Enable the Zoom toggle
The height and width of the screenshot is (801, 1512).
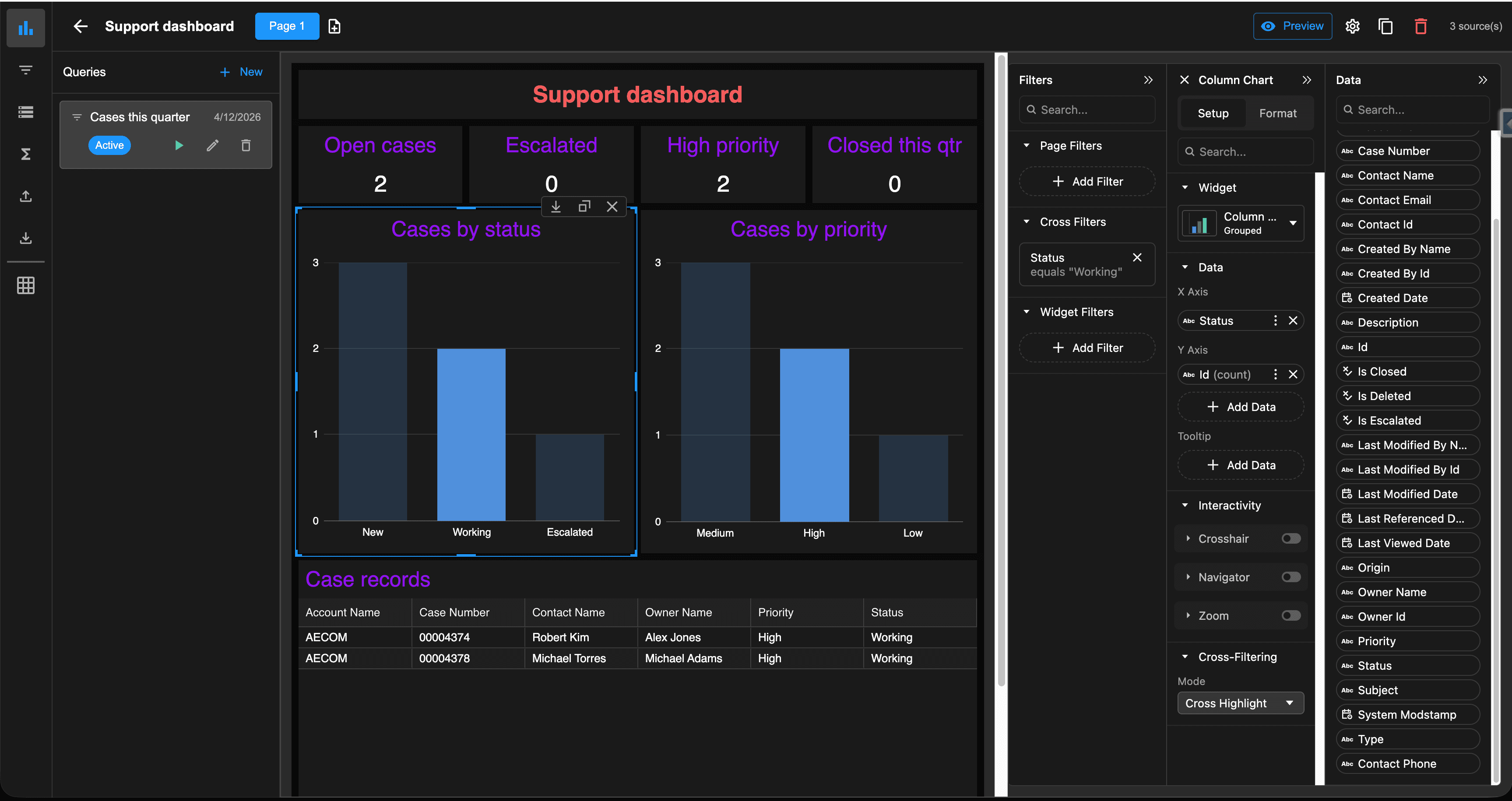click(1291, 615)
